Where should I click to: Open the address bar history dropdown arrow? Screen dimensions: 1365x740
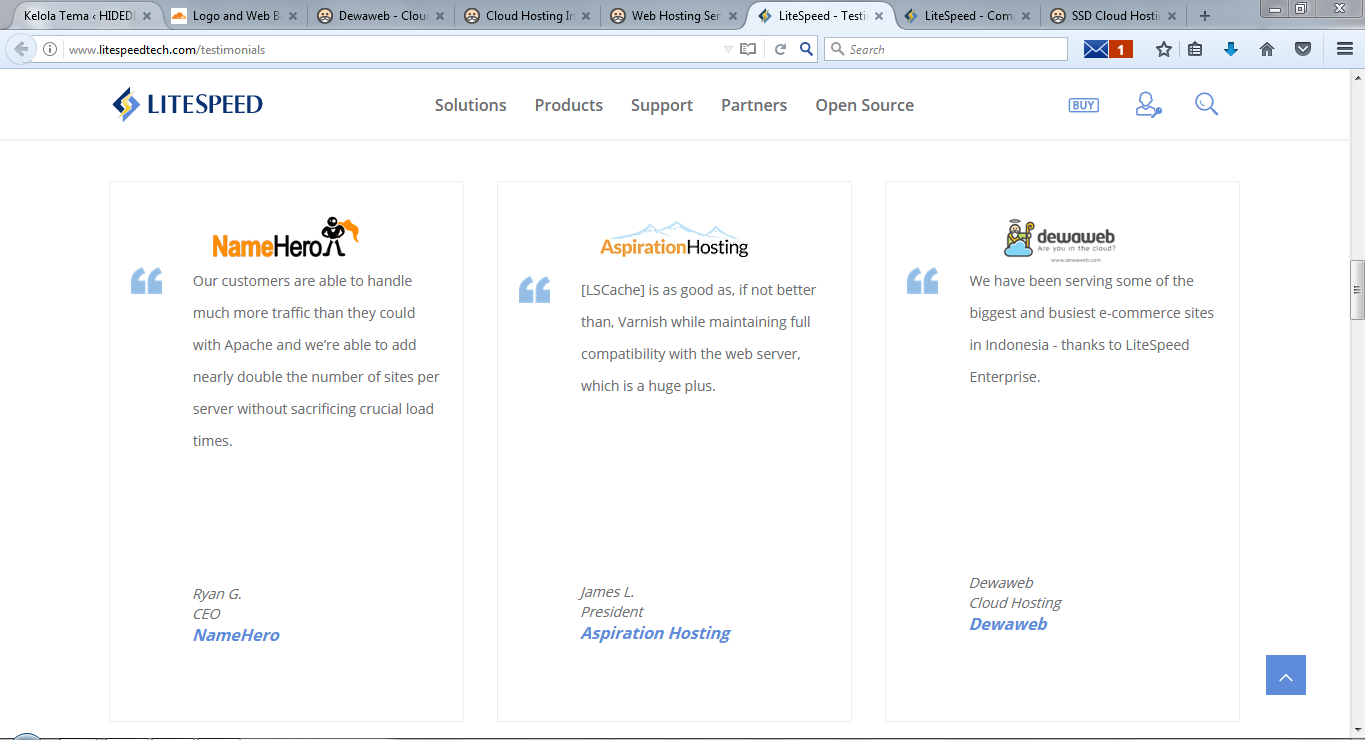click(x=728, y=49)
